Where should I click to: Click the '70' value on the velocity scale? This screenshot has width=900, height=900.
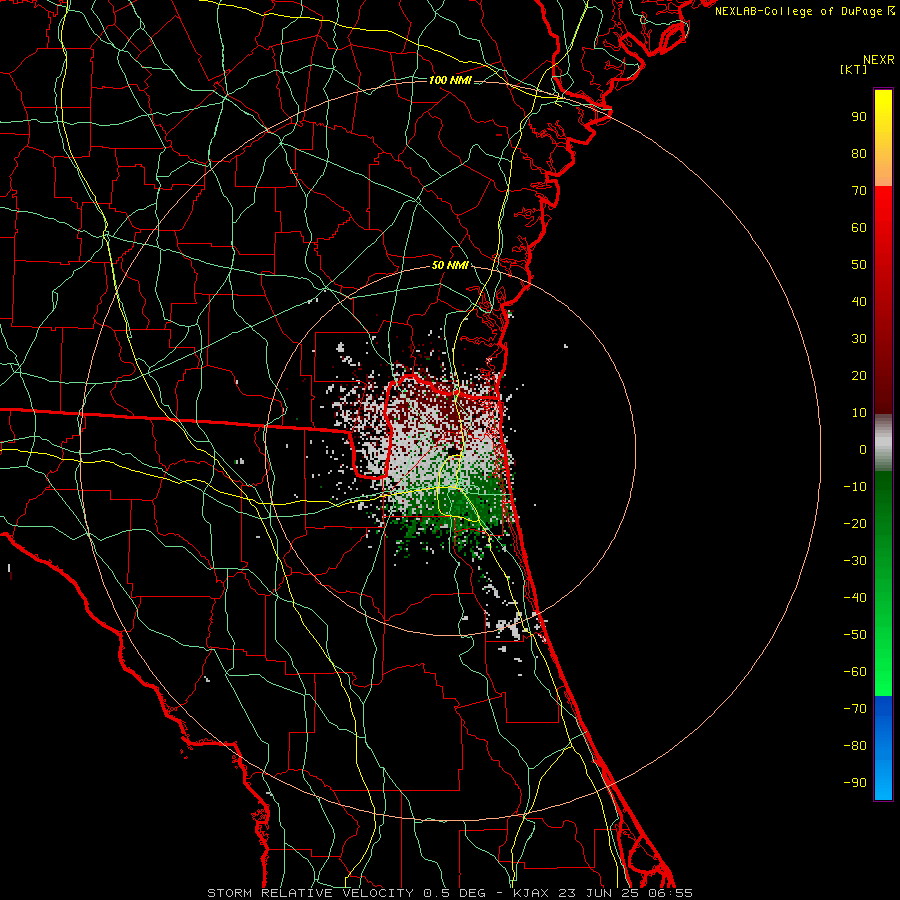(x=859, y=191)
